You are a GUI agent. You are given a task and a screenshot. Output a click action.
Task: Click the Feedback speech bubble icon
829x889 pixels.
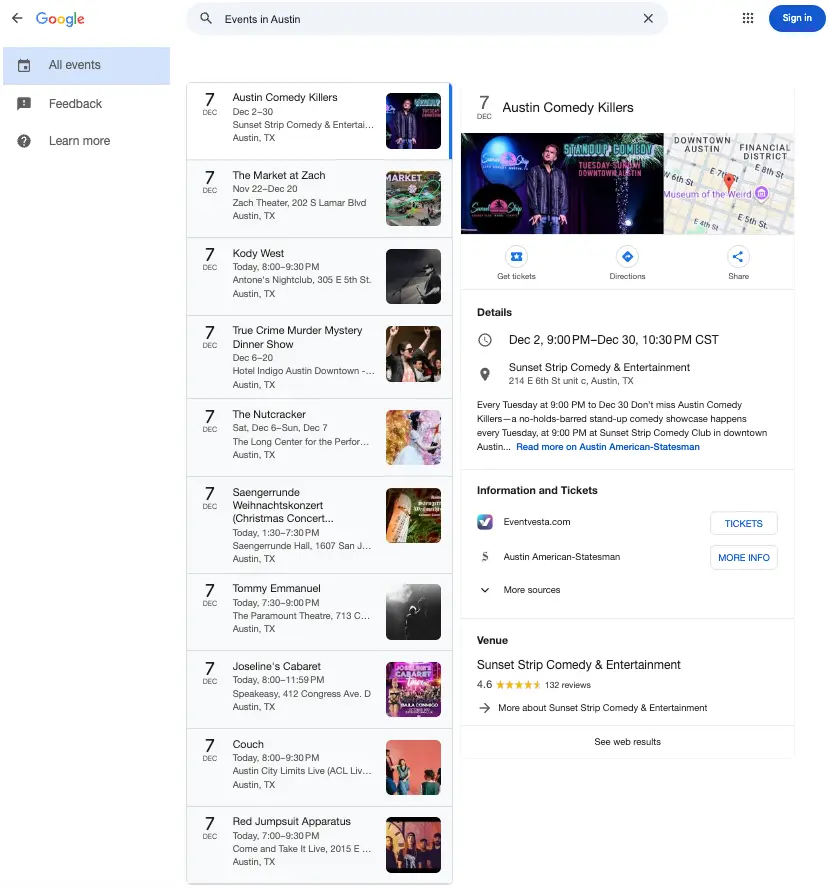[24, 104]
